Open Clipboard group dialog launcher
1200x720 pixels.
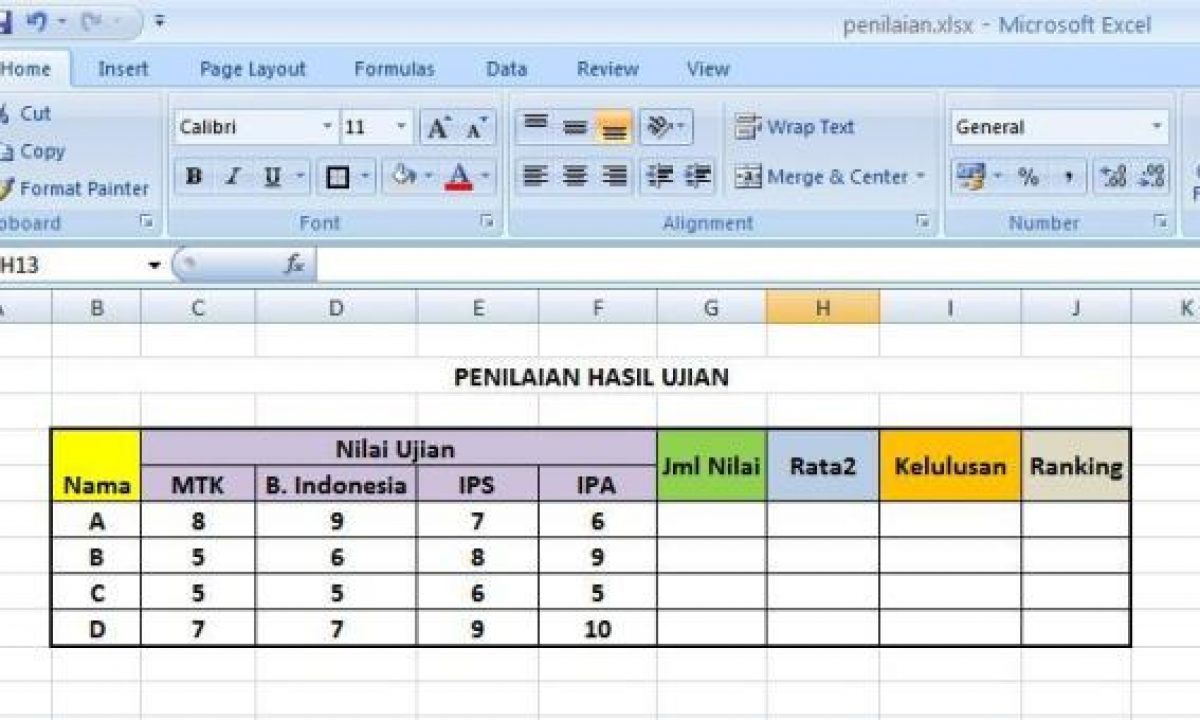146,222
